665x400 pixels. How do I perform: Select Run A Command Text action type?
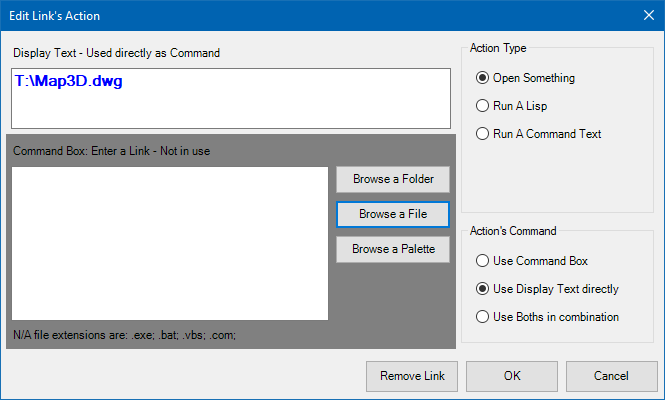[x=483, y=133]
